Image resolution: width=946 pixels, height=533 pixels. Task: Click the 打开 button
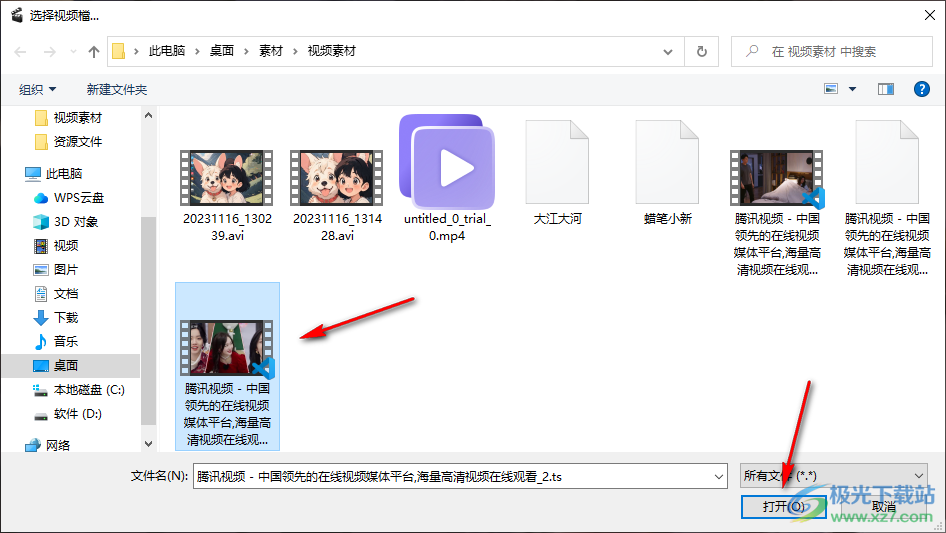(783, 507)
